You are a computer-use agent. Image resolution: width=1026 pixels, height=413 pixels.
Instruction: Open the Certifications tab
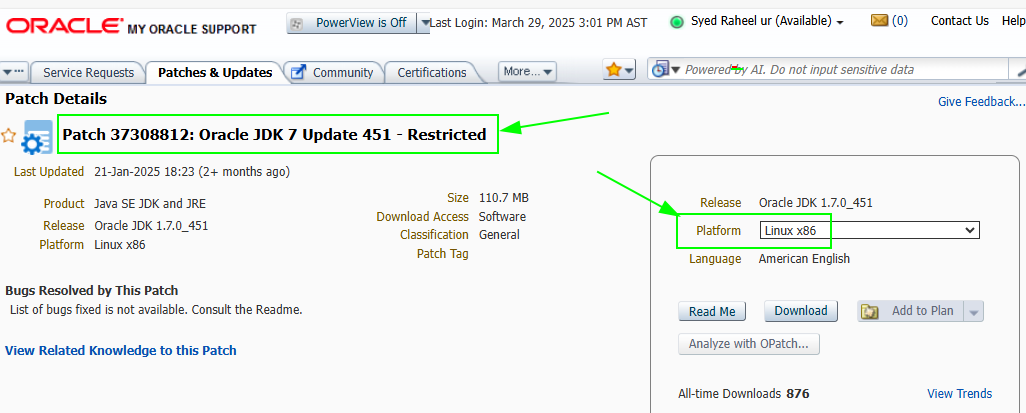[432, 73]
